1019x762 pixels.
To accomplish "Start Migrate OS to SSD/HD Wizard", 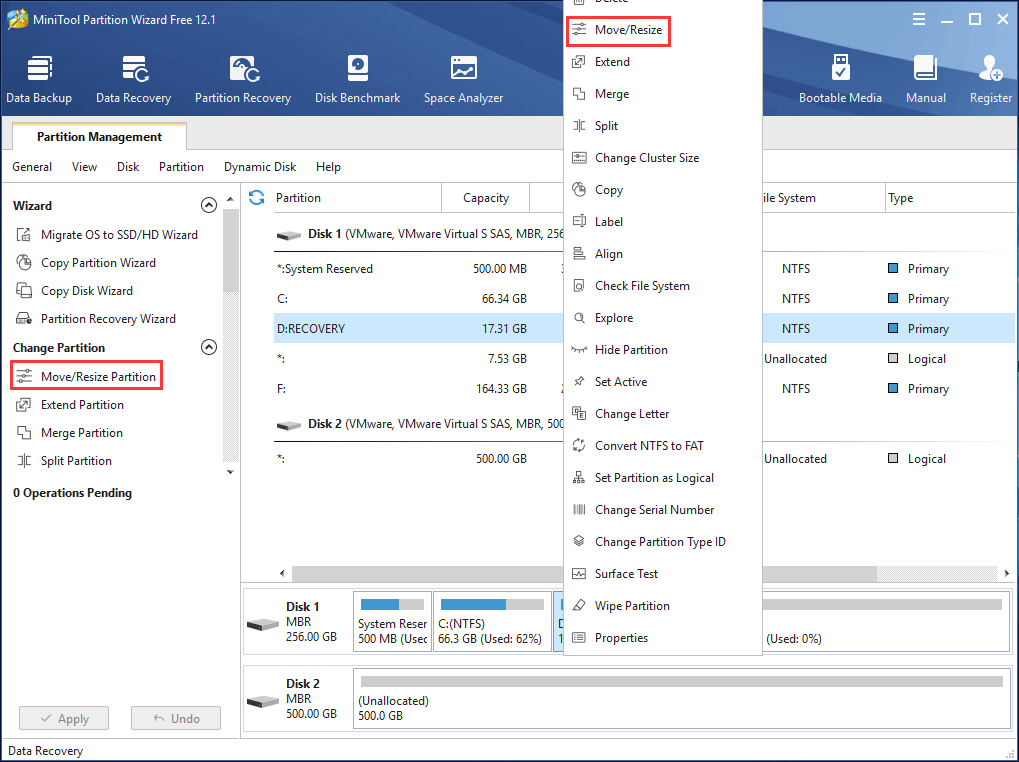I will click(107, 235).
